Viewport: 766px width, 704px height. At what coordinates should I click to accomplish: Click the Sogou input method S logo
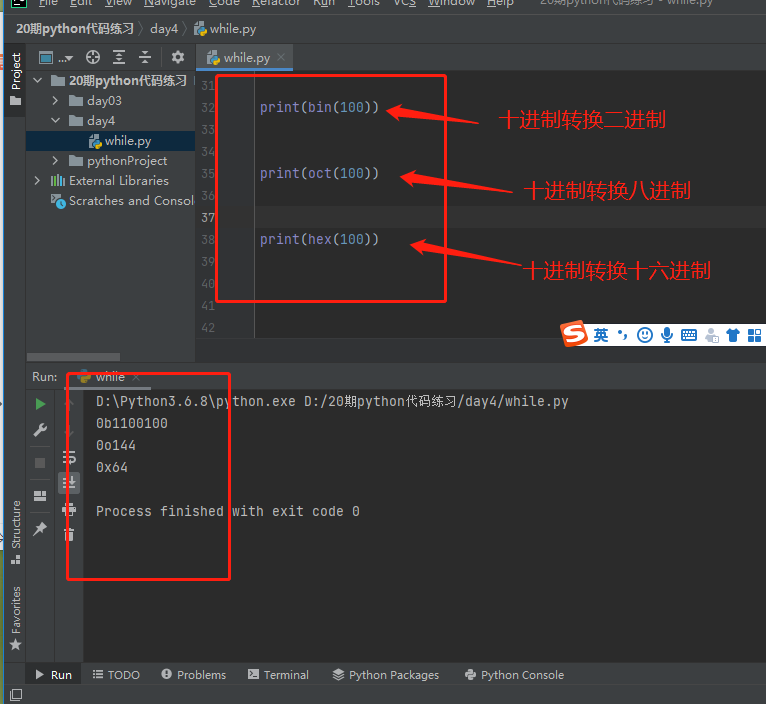pos(574,334)
